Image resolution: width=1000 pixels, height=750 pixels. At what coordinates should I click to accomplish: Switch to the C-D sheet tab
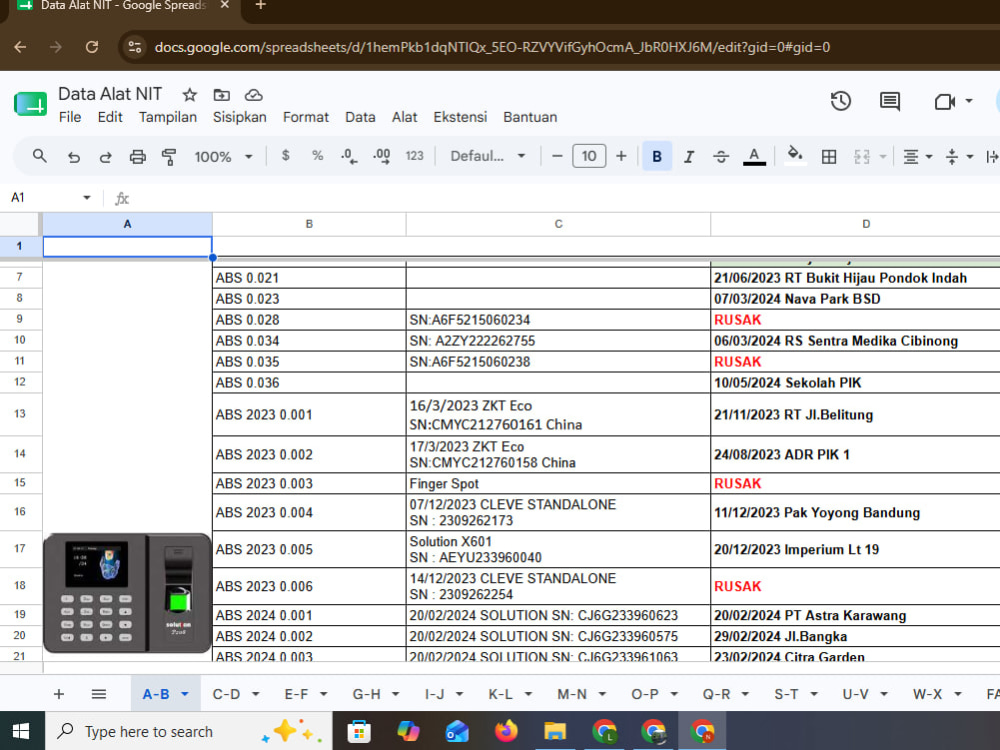click(x=226, y=694)
